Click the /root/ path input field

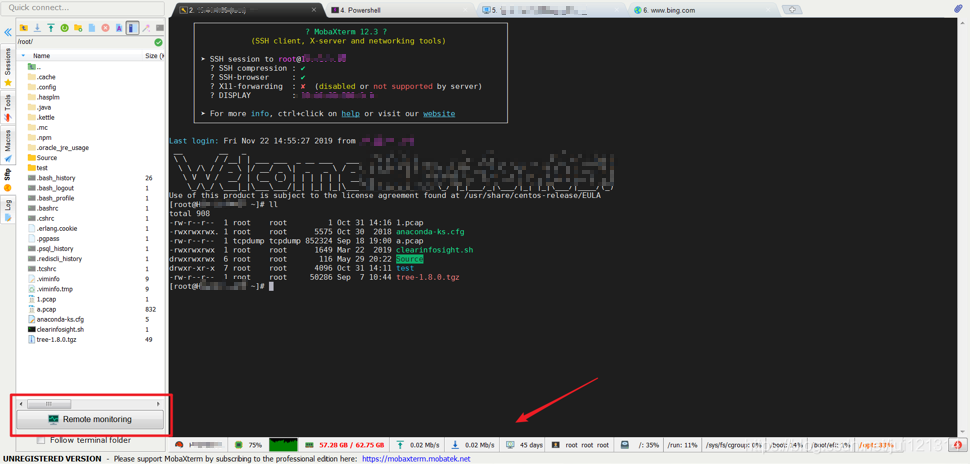coord(85,42)
